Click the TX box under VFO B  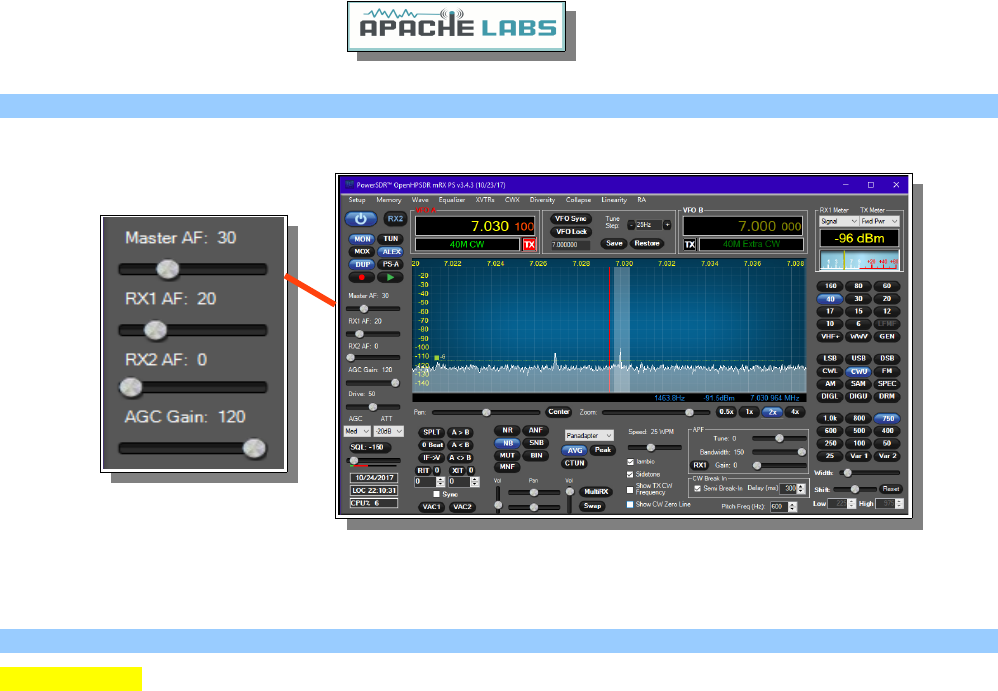pyautogui.click(x=689, y=244)
